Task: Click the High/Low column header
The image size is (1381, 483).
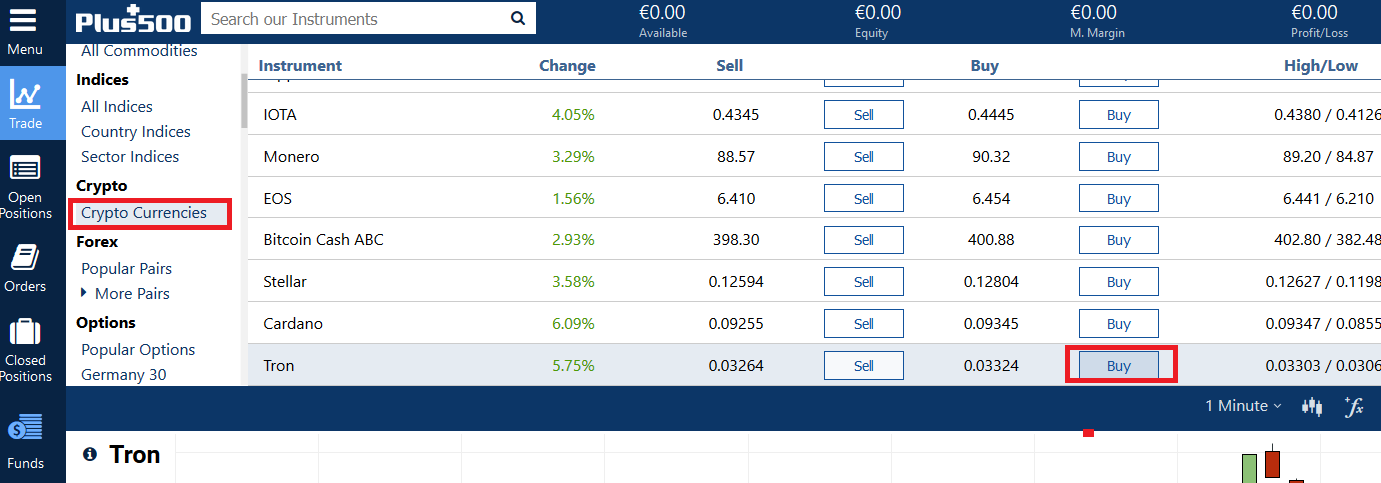Action: 1321,66
